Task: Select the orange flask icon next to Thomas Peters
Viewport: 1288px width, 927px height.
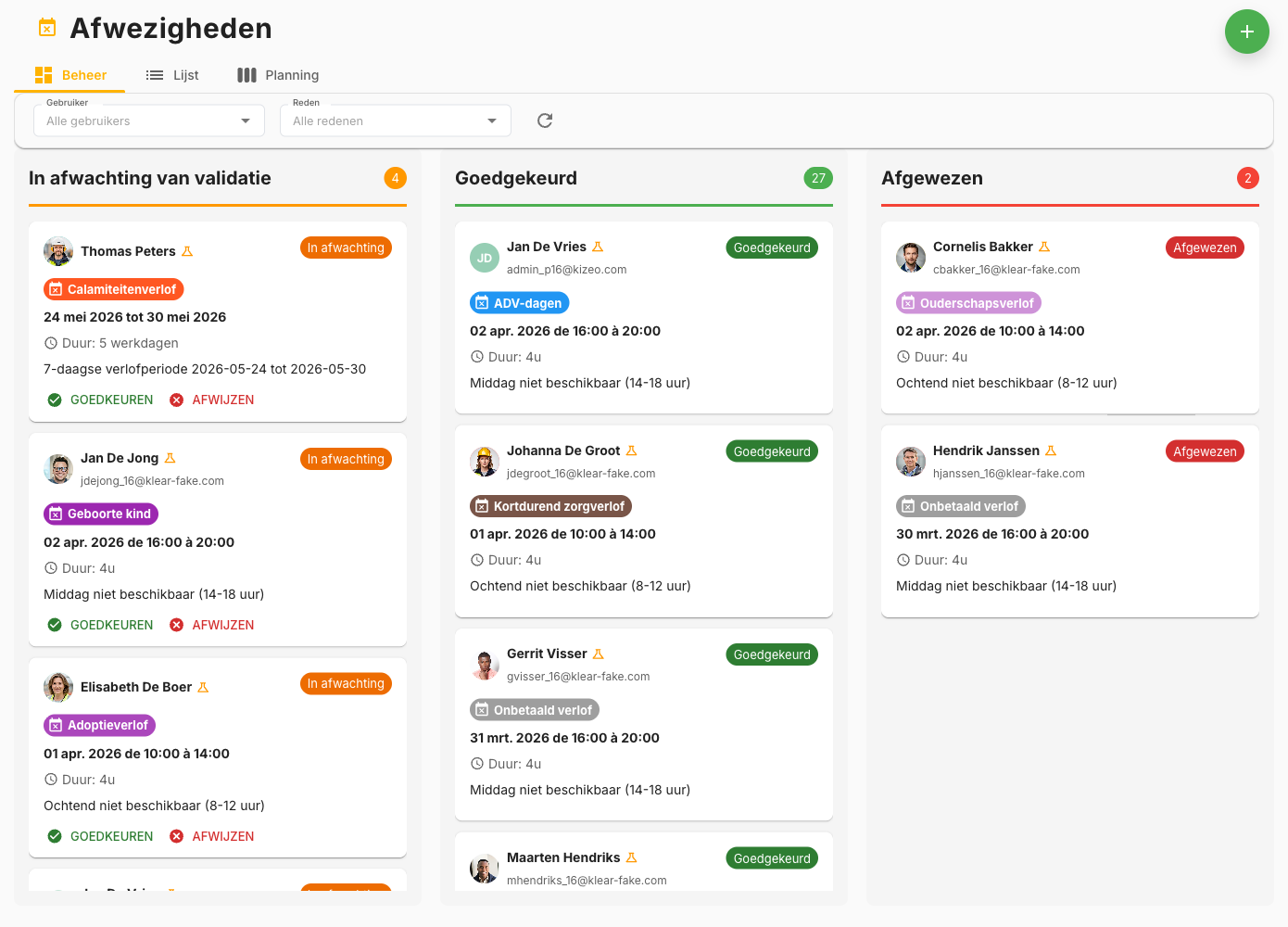Action: tap(187, 250)
